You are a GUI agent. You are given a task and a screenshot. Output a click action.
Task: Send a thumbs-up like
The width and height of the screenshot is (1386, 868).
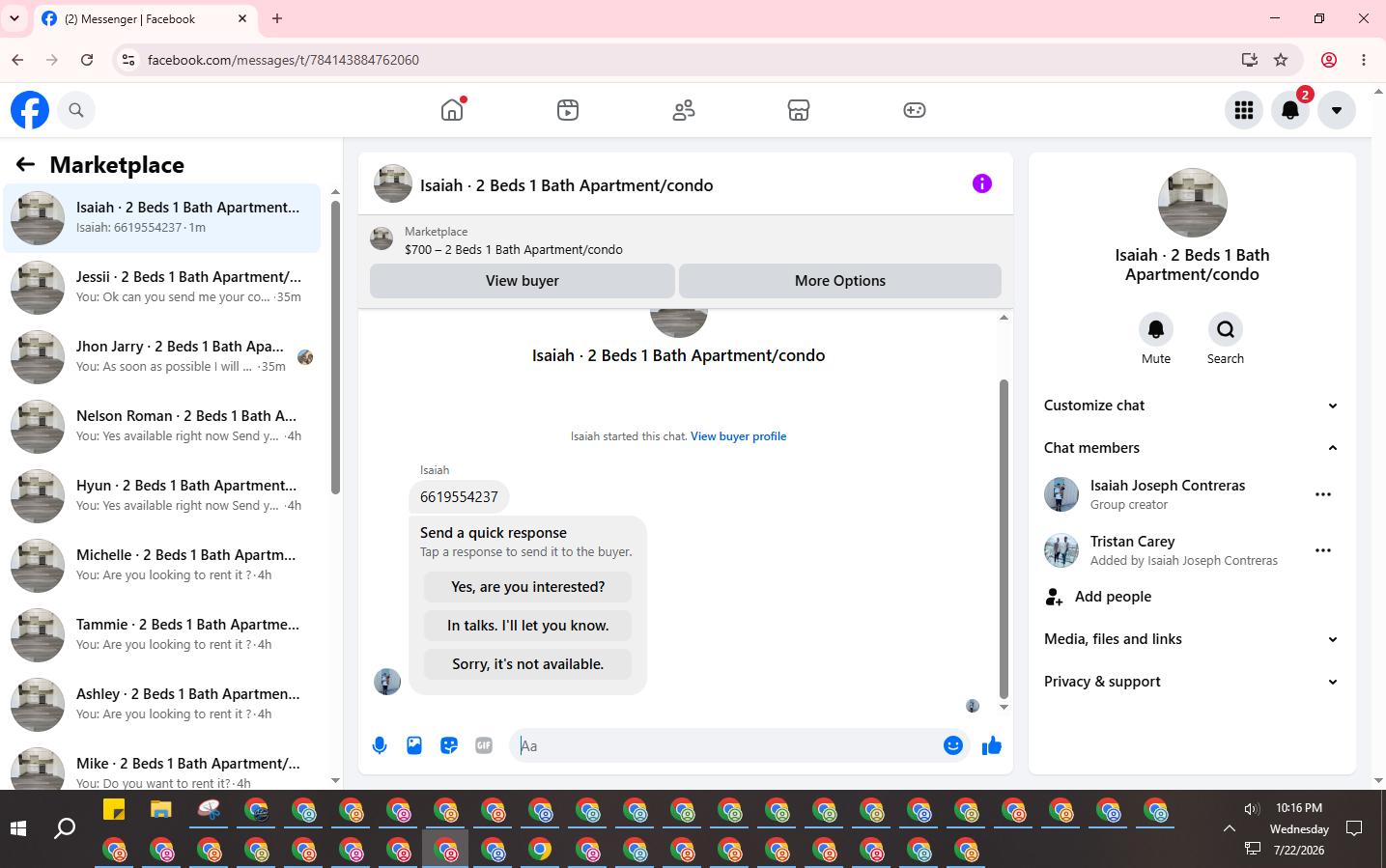click(x=992, y=745)
